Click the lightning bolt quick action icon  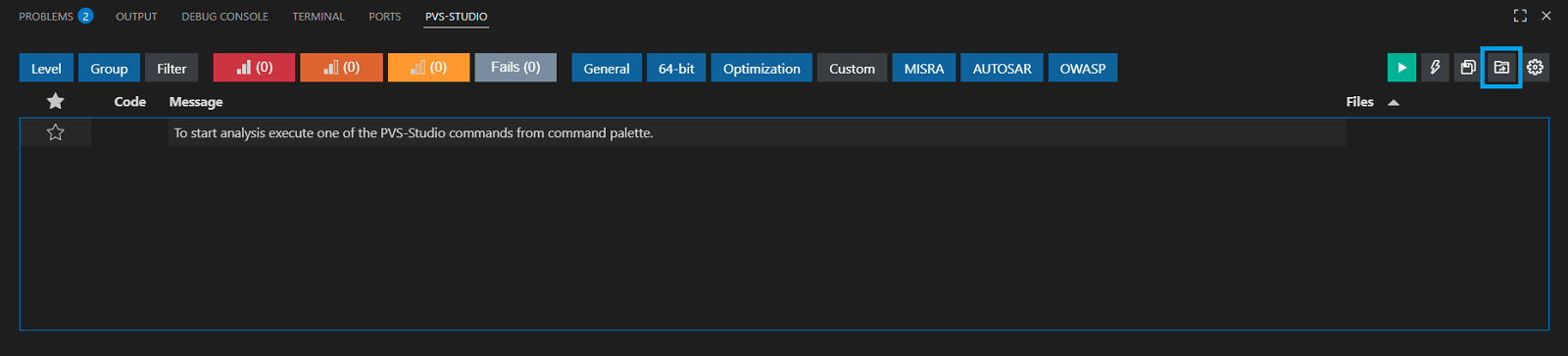(x=1435, y=68)
